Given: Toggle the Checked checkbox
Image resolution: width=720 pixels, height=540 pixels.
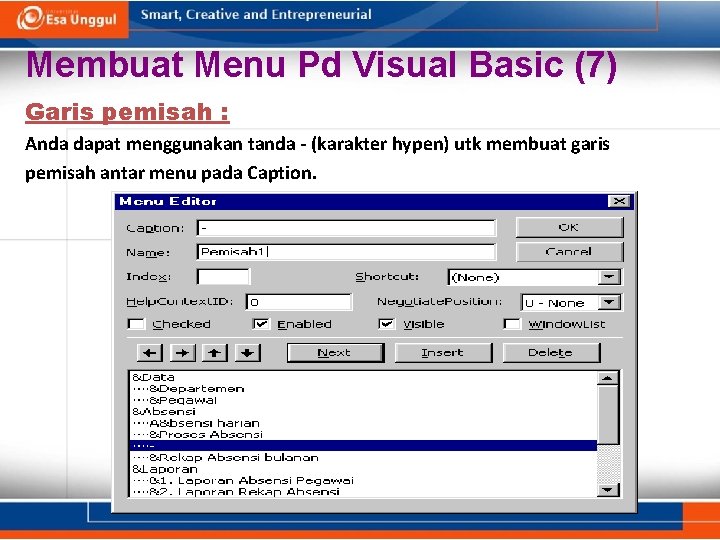Looking at the screenshot, I should [136, 324].
